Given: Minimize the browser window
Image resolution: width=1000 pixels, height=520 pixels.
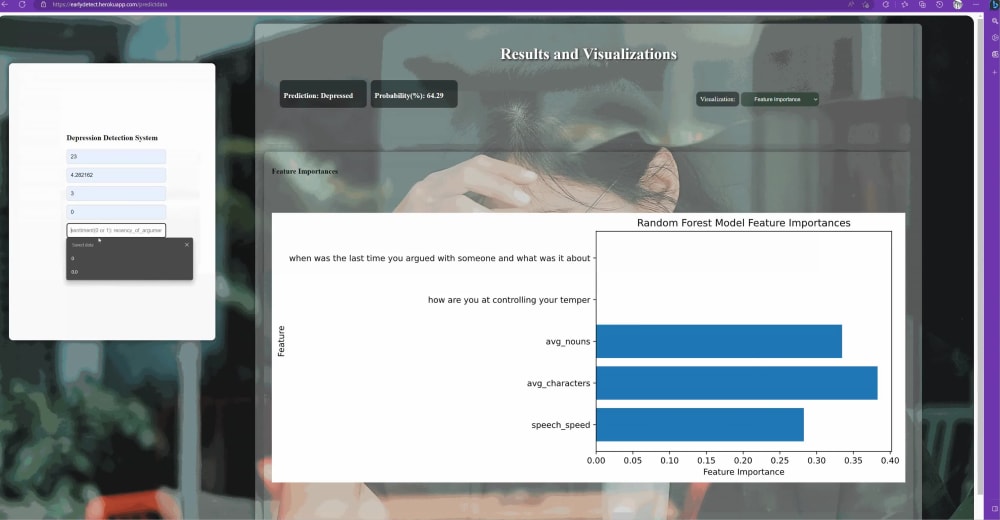Looking at the screenshot, I should pyautogui.click(x=976, y=4).
